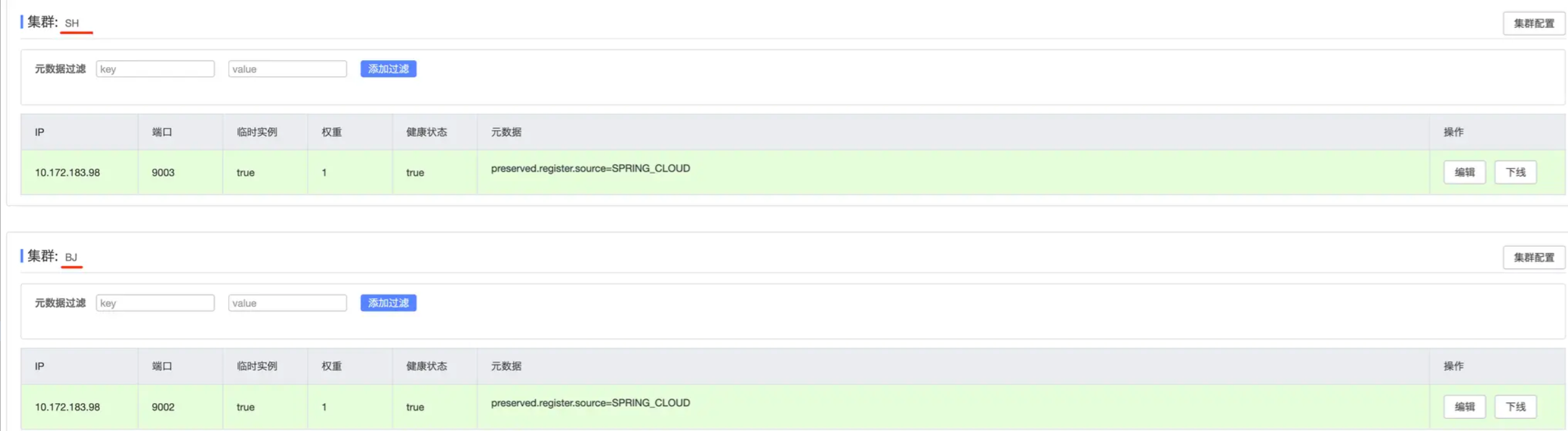The height and width of the screenshot is (431, 1568).
Task: Focus the key filter field under BJ cluster
Action: click(x=155, y=303)
